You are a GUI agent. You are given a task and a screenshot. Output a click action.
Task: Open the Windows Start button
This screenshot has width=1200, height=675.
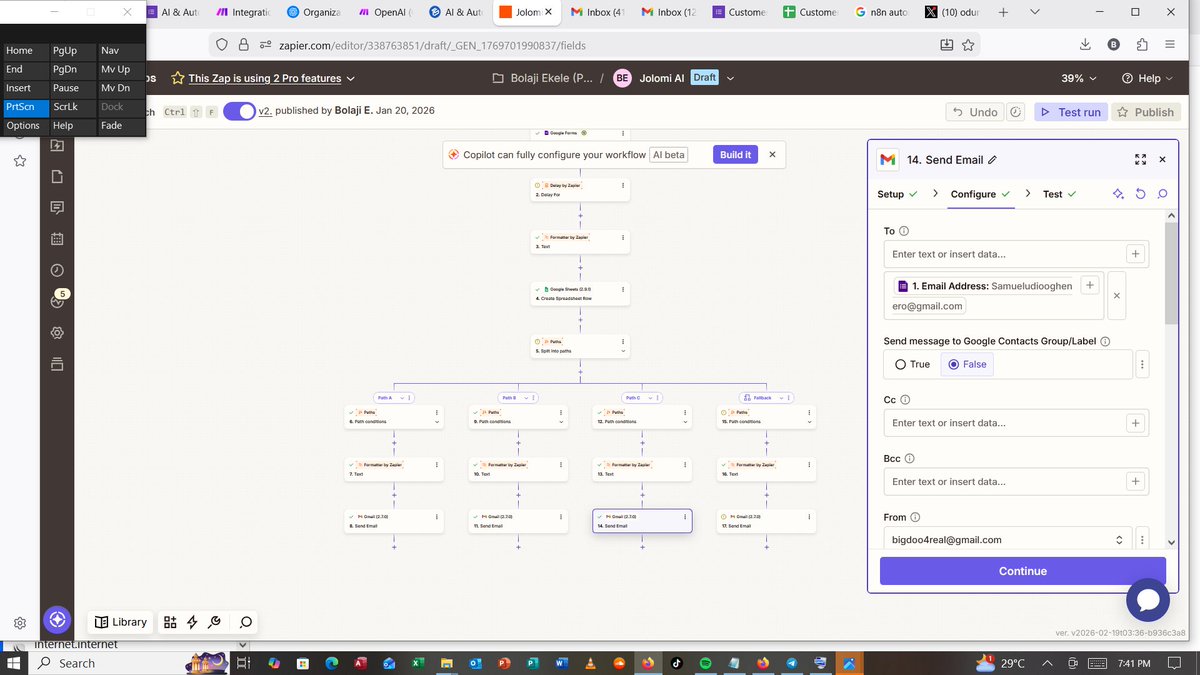tap(14, 663)
